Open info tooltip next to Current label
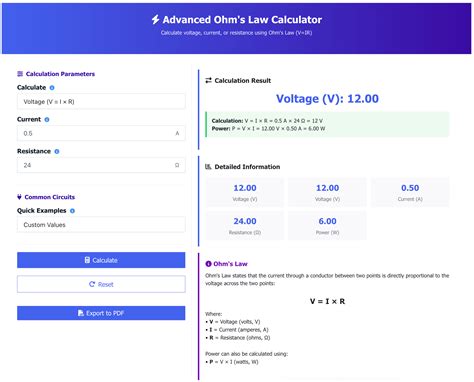 tap(47, 120)
